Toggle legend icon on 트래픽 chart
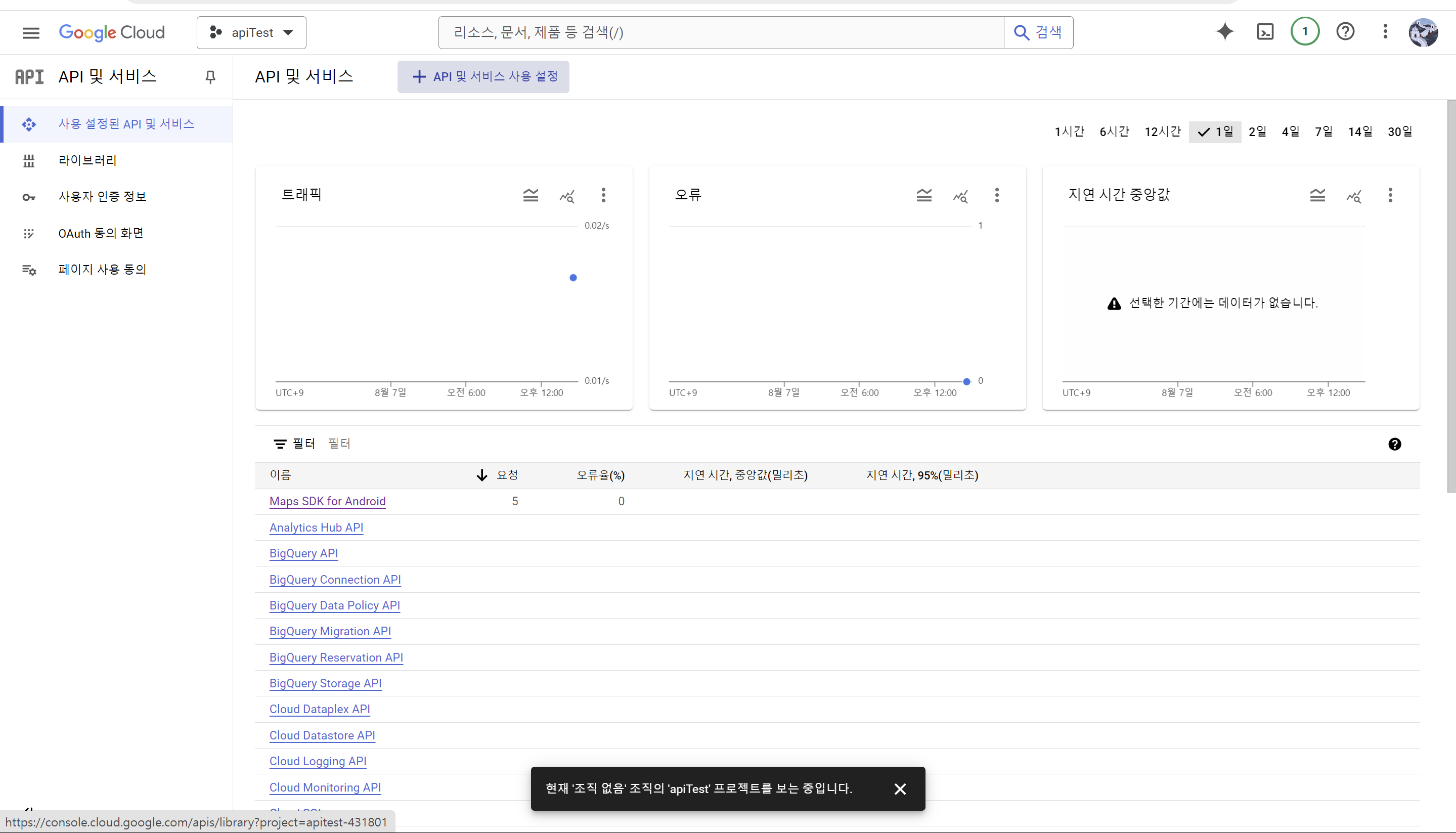The height and width of the screenshot is (833, 1456). pos(531,196)
